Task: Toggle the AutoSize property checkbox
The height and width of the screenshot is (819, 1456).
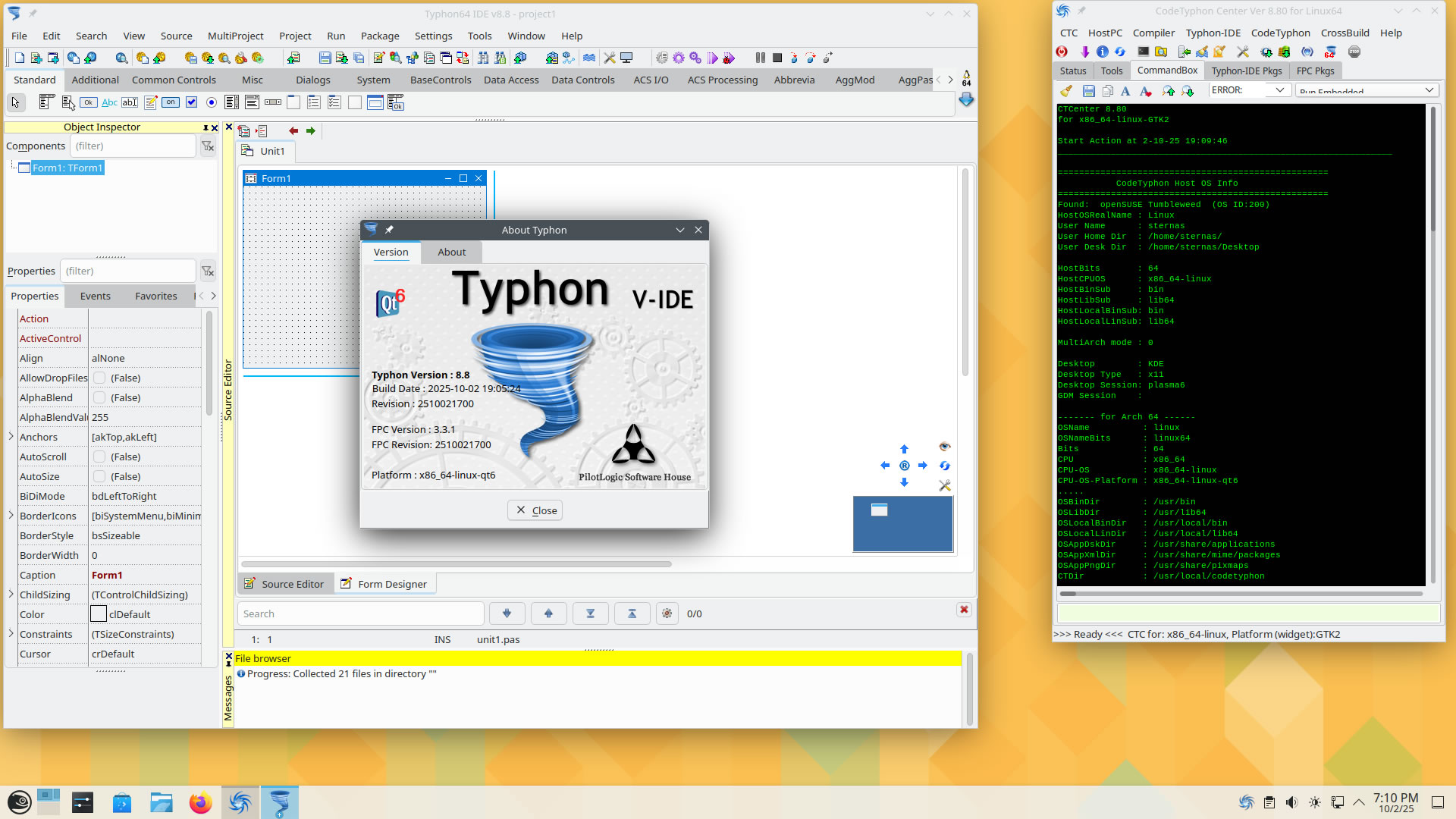Action: coord(99,476)
